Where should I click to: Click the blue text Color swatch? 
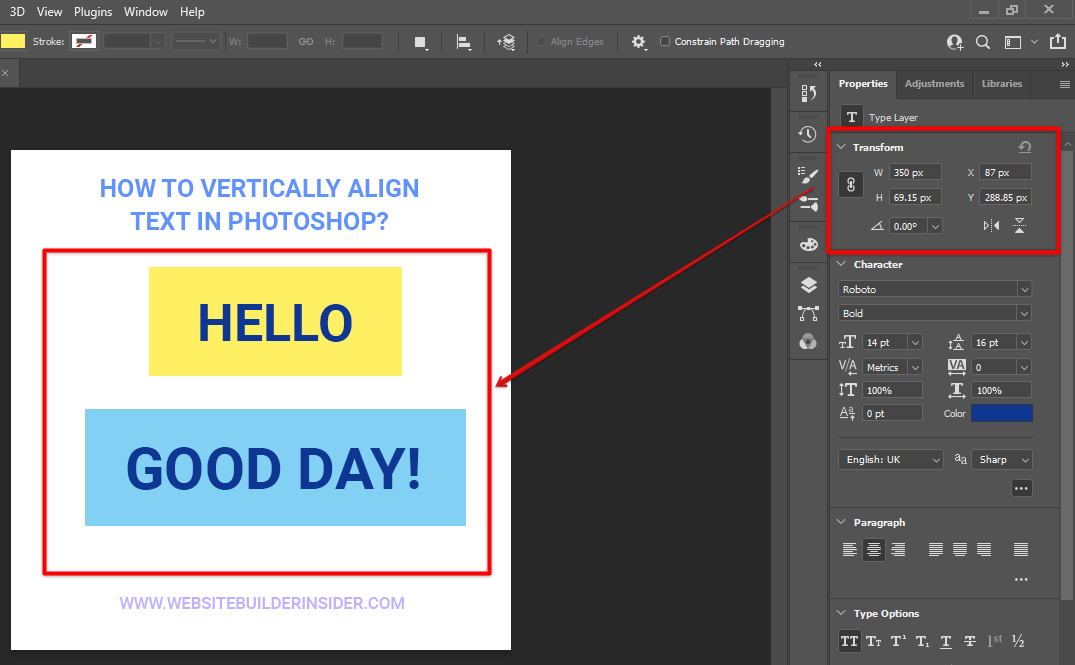click(x=1001, y=413)
